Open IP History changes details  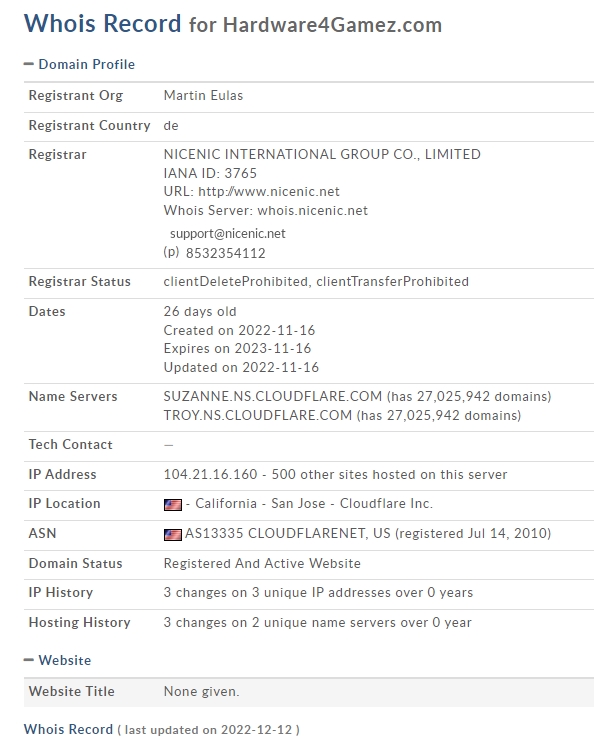[x=318, y=593]
